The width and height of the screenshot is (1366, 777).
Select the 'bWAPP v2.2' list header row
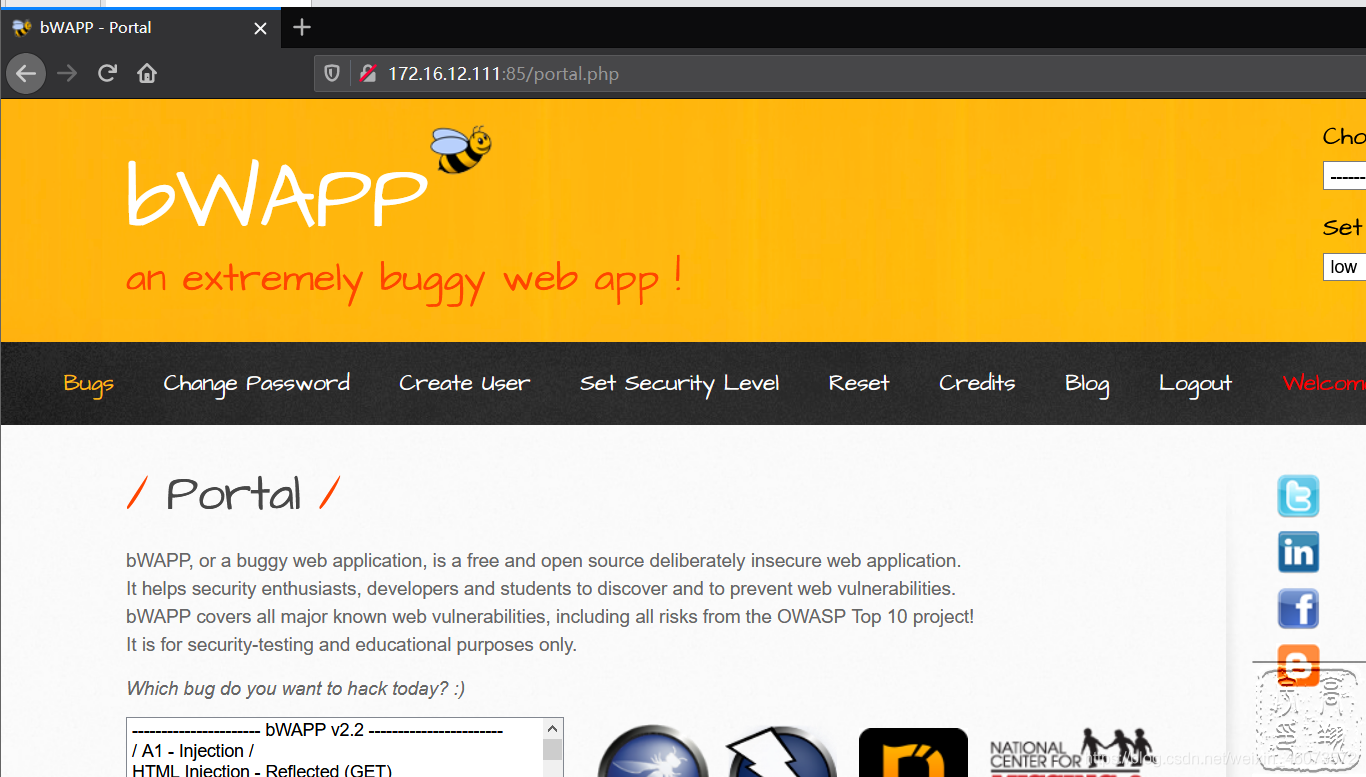pyautogui.click(x=336, y=730)
